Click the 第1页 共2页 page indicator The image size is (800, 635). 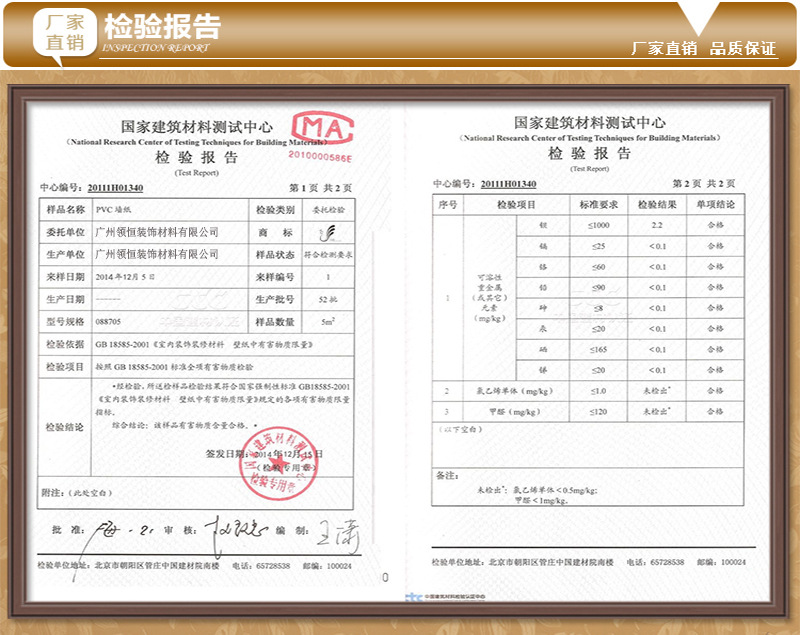[320, 188]
